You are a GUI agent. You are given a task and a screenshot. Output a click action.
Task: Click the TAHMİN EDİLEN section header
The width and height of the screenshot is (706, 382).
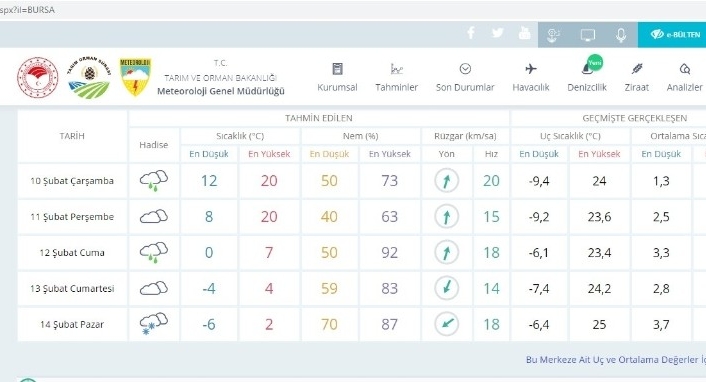(x=319, y=118)
